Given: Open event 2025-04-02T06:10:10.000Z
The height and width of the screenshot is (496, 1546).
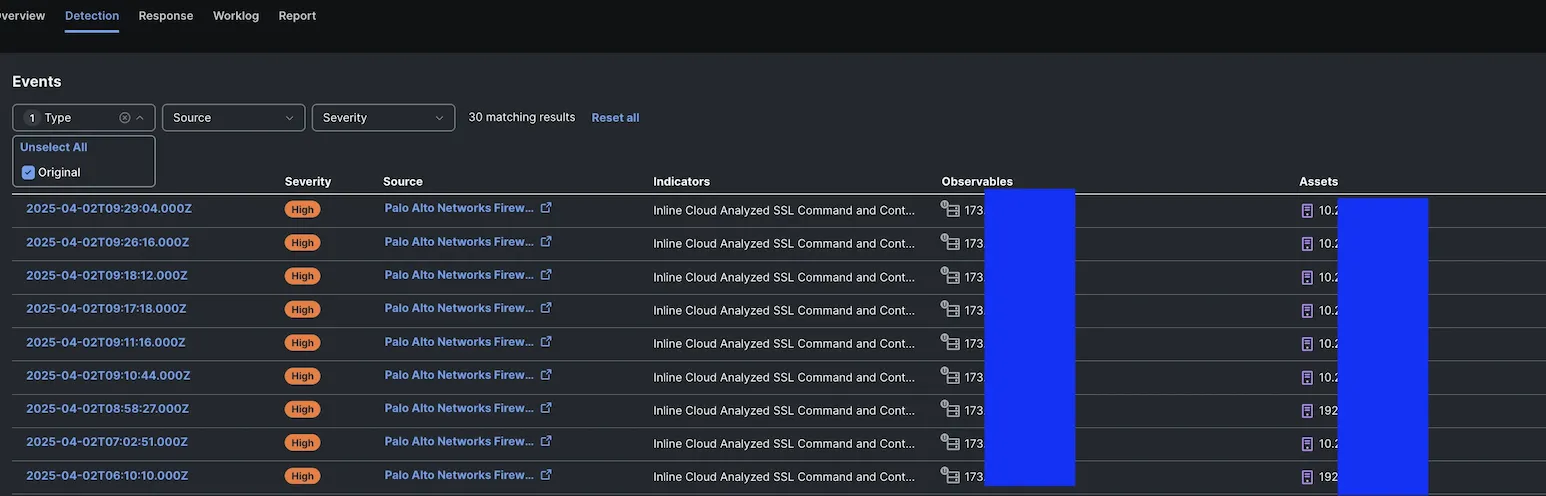Looking at the screenshot, I should [x=109, y=475].
